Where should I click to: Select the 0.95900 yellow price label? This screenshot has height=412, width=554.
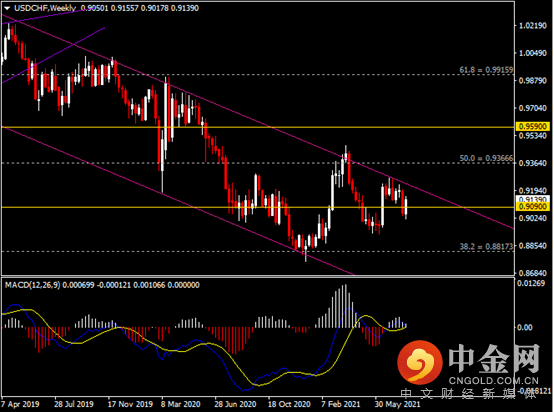[x=533, y=126]
